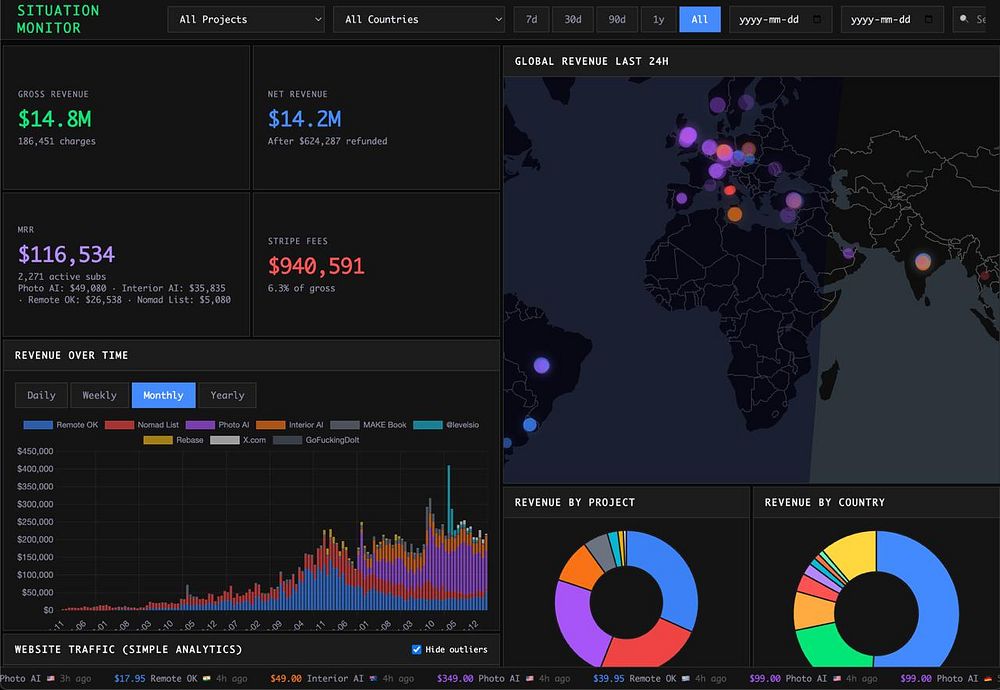
Task: Select the 7d time range
Action: point(531,20)
